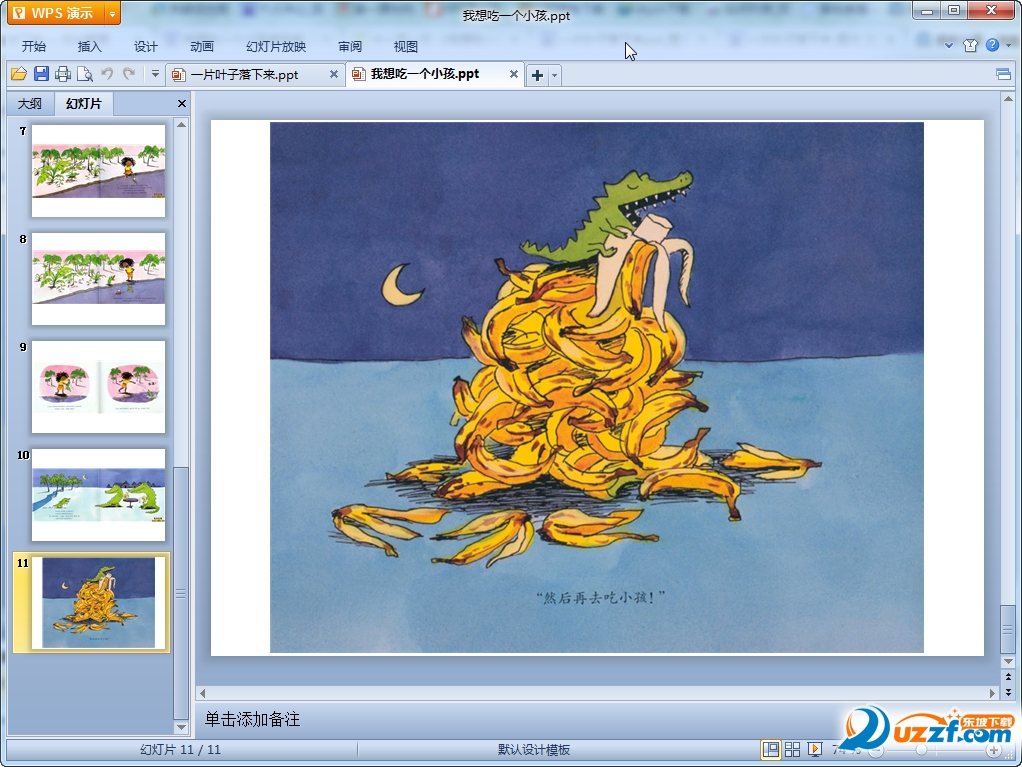
Task: Open the WPS 演示 application menu button
Action: click(x=55, y=13)
